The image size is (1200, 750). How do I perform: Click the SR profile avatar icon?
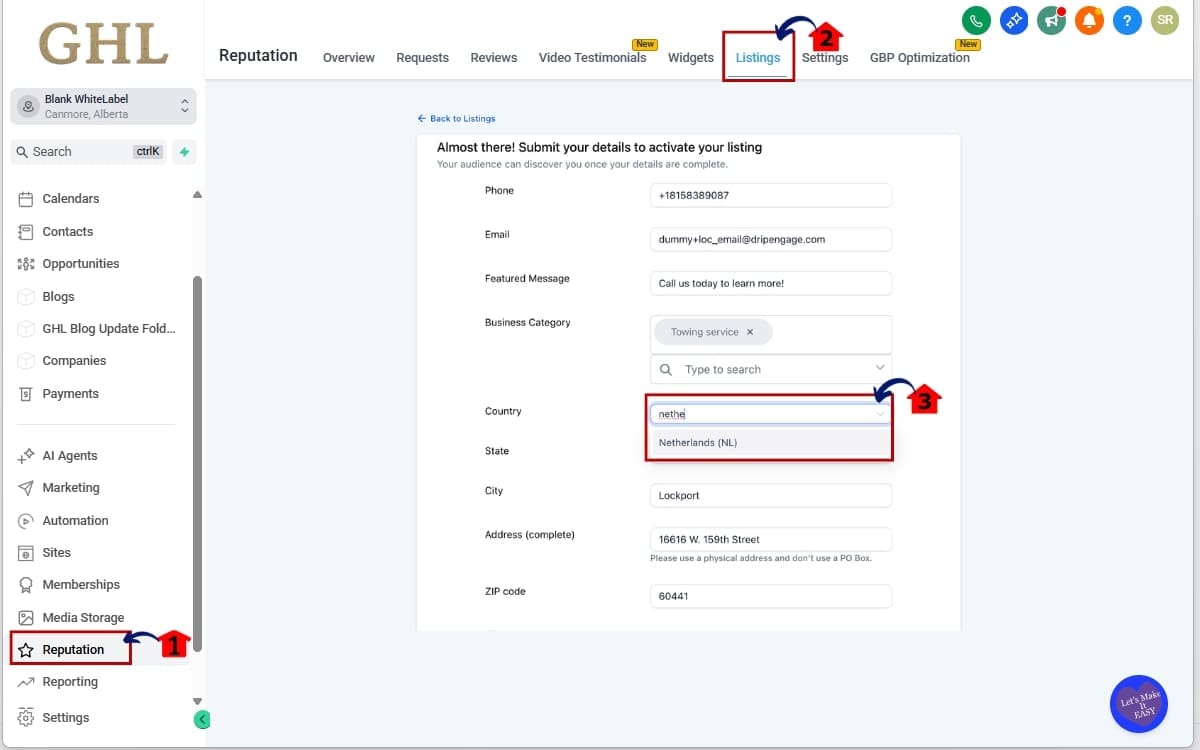click(x=1164, y=20)
